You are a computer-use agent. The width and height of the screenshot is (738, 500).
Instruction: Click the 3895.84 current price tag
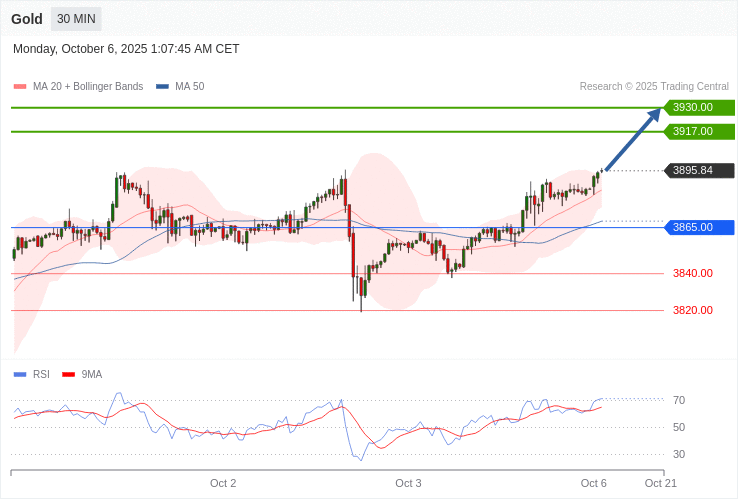pos(698,170)
